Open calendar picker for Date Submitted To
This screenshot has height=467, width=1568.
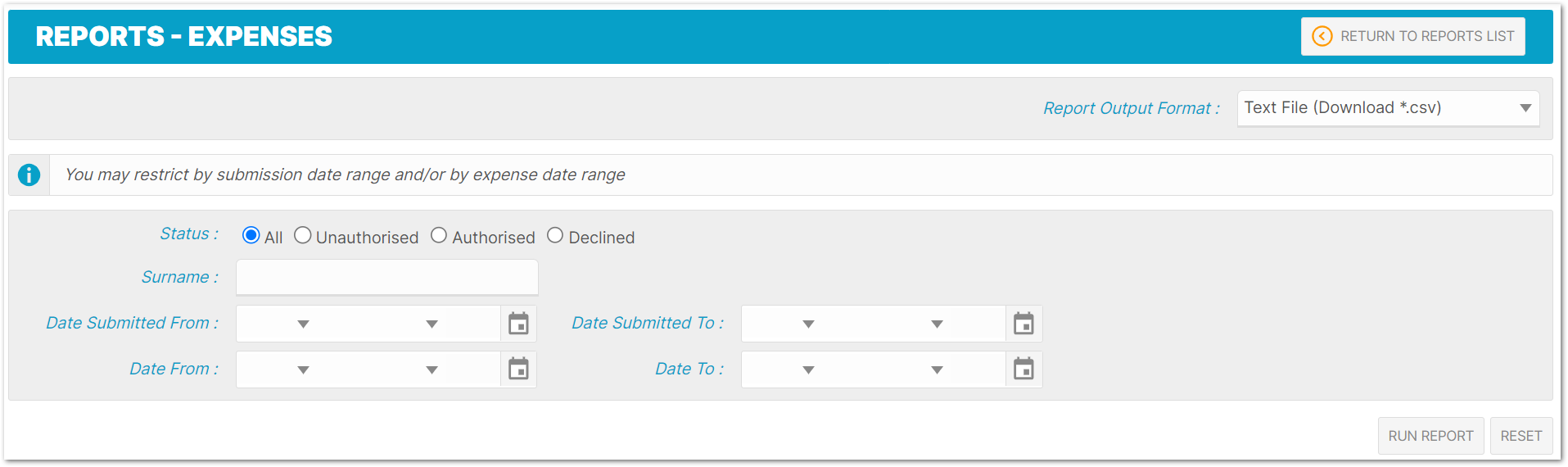point(1023,324)
